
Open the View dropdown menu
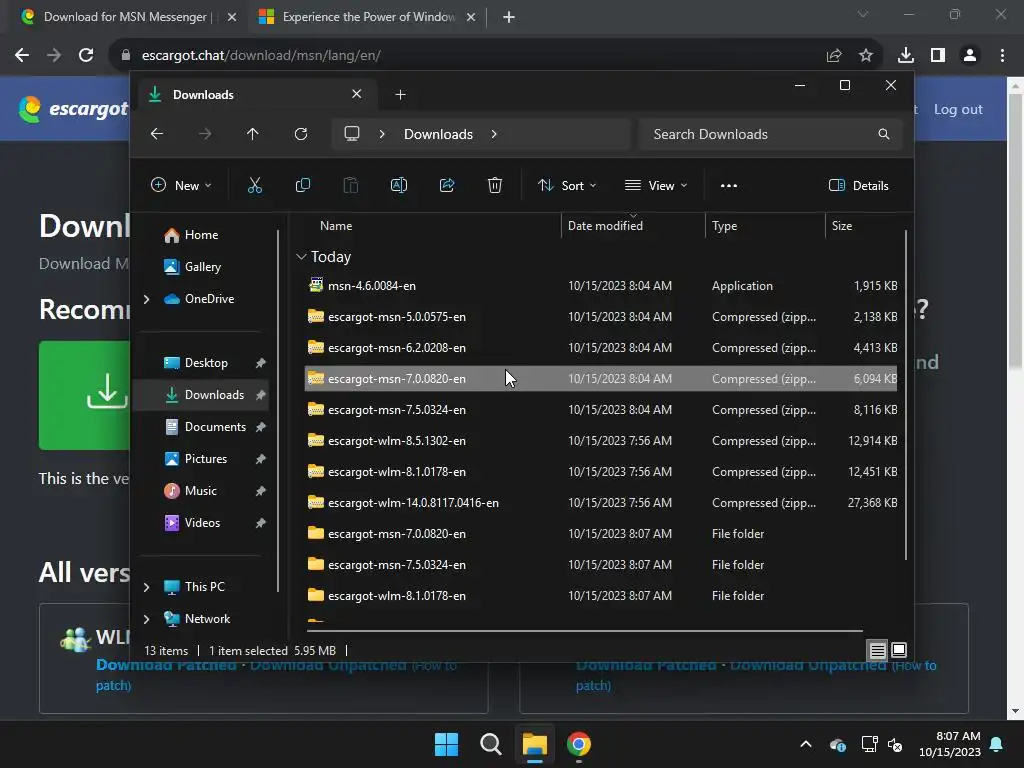click(x=656, y=185)
